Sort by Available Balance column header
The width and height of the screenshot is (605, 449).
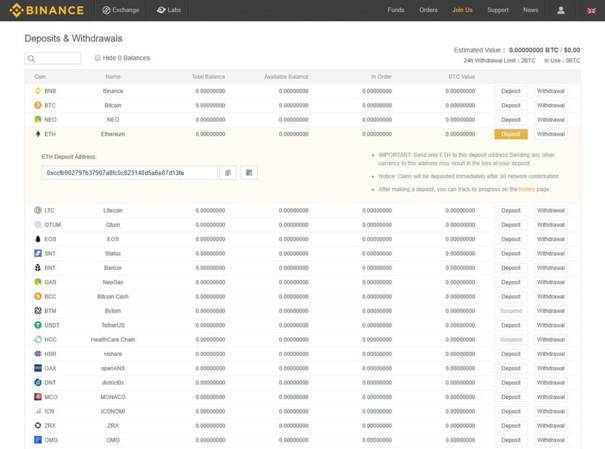pos(286,77)
